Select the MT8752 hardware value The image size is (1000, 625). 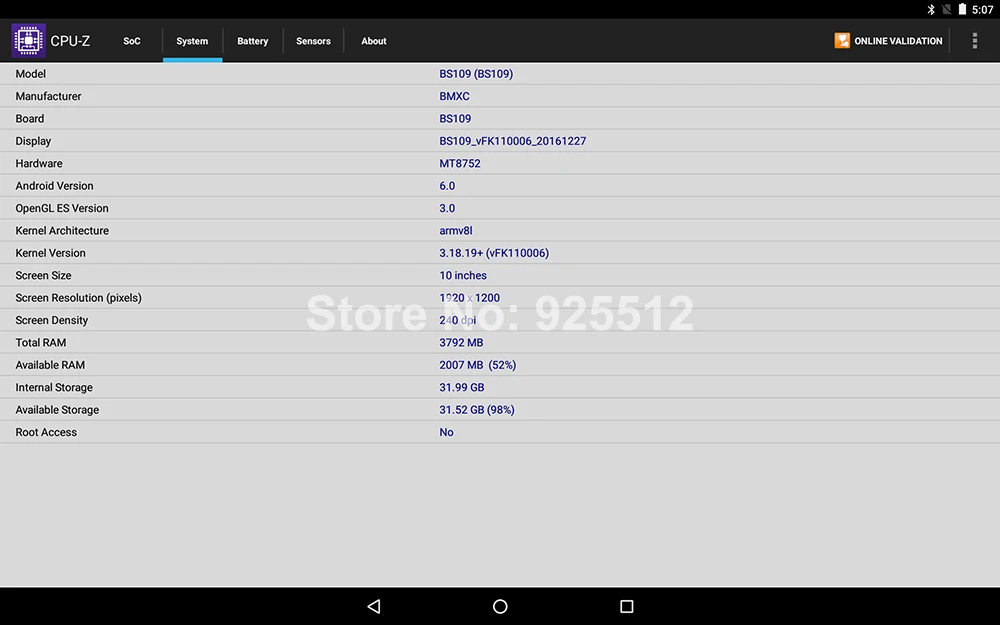point(460,163)
